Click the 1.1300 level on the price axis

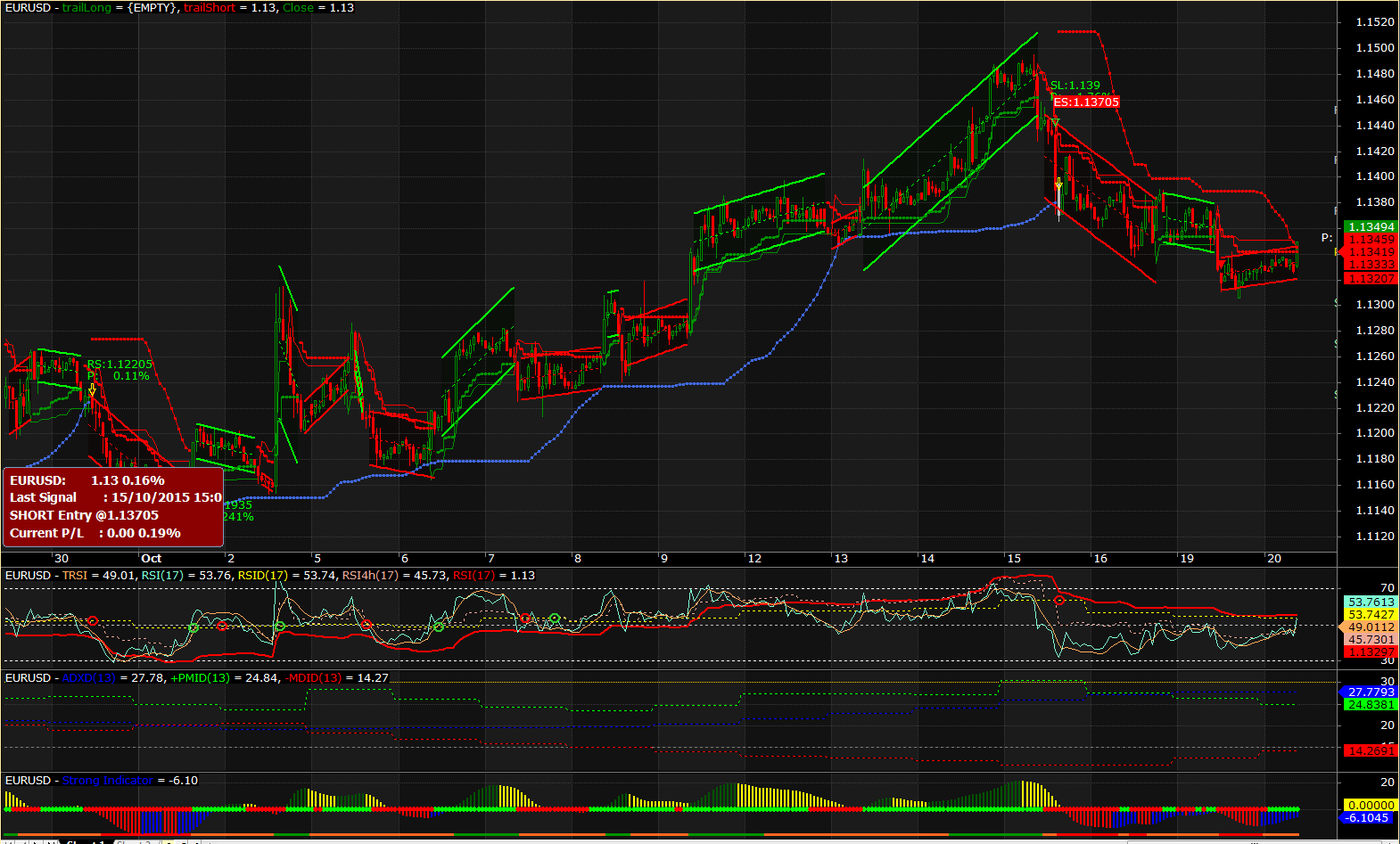pyautogui.click(x=1375, y=305)
